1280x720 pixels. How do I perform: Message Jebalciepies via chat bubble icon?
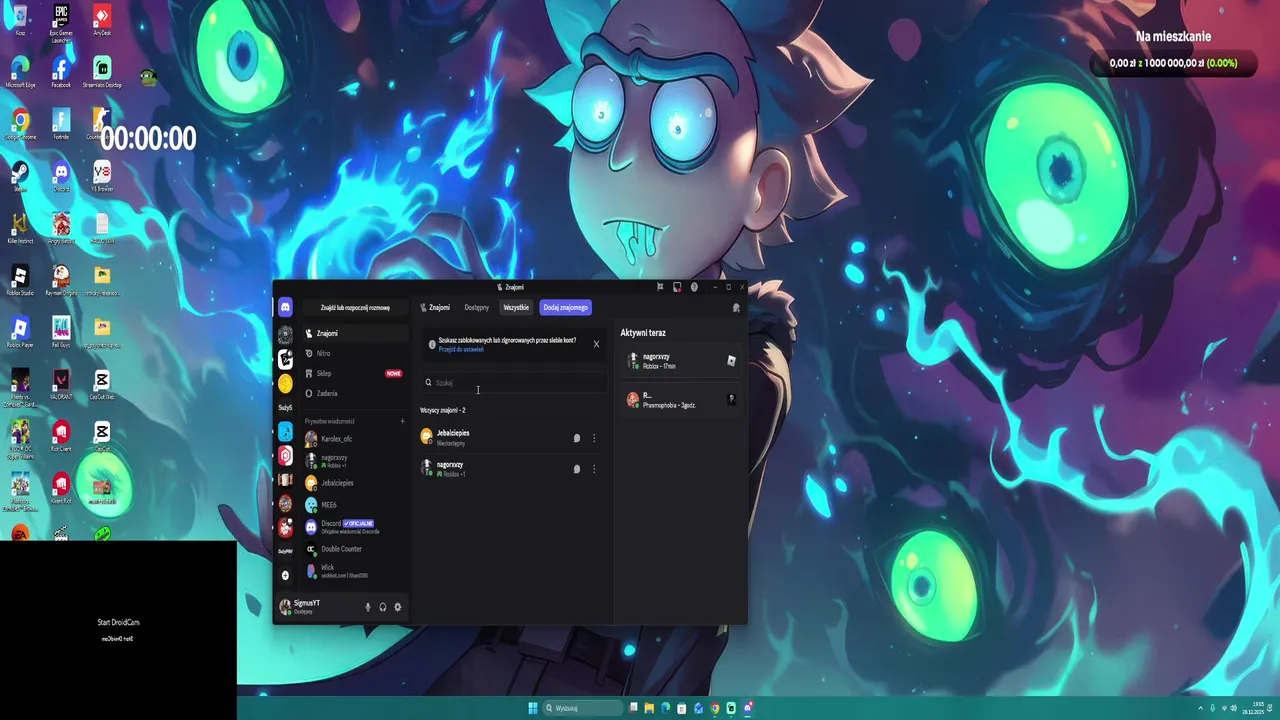tap(576, 438)
